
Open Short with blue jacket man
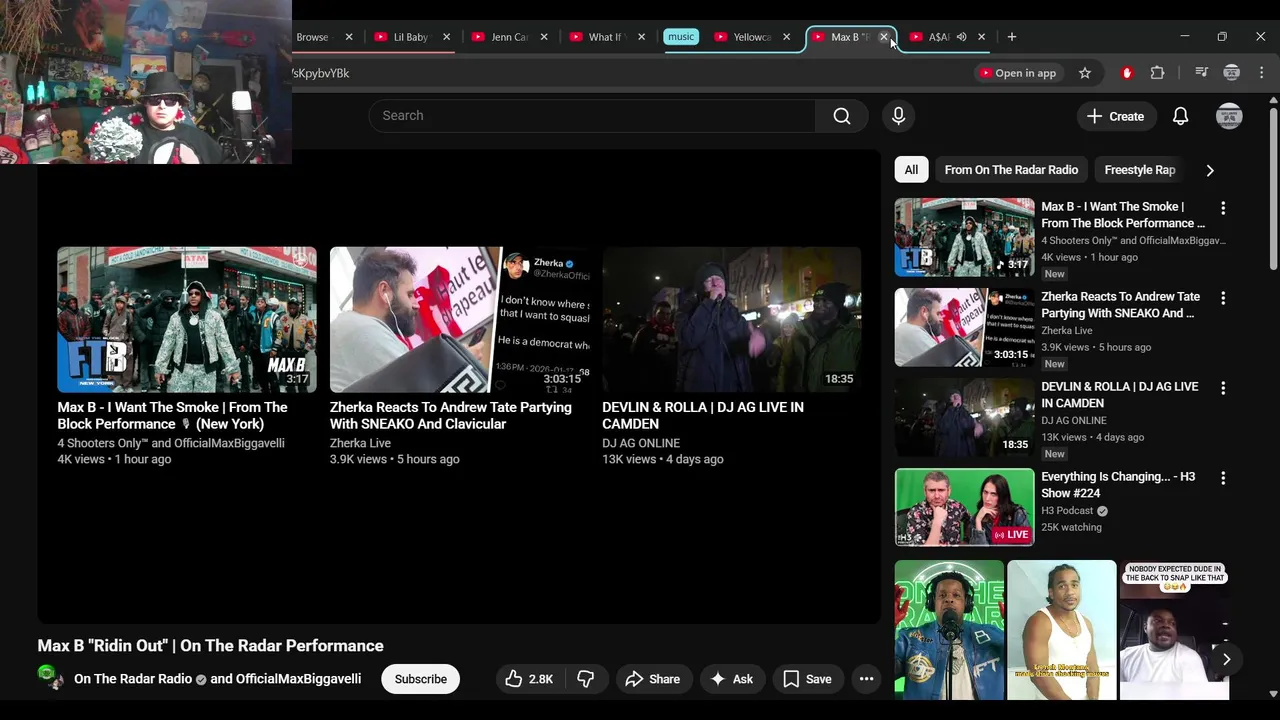(x=949, y=630)
